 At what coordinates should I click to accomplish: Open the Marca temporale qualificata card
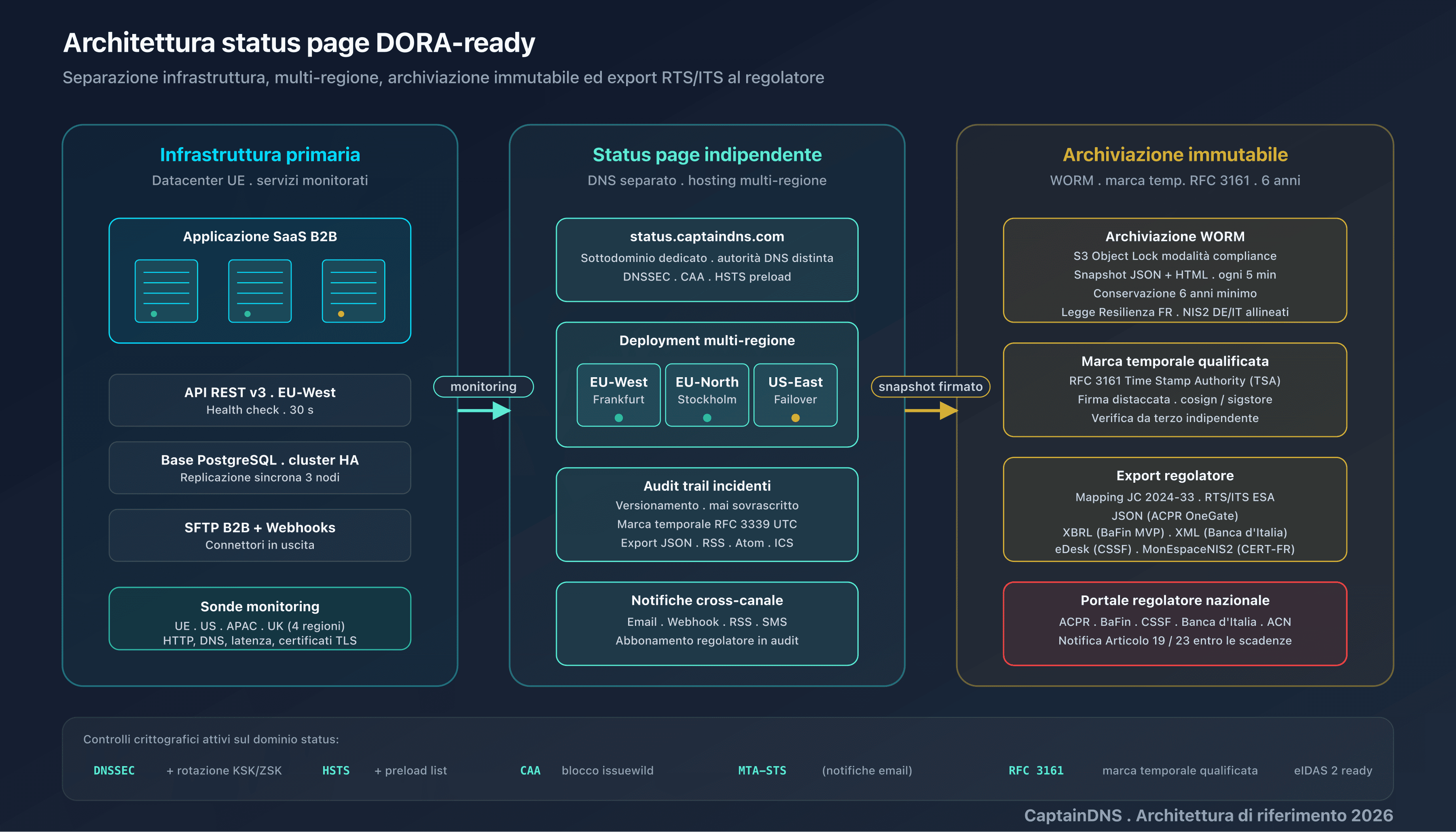(1175, 390)
